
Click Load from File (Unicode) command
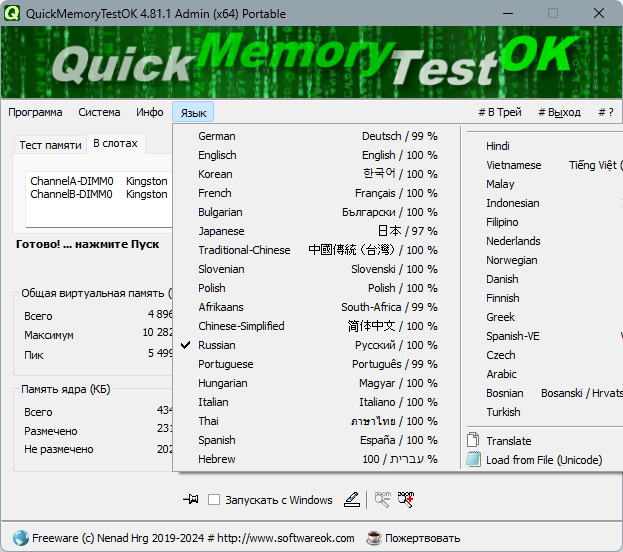(x=544, y=460)
